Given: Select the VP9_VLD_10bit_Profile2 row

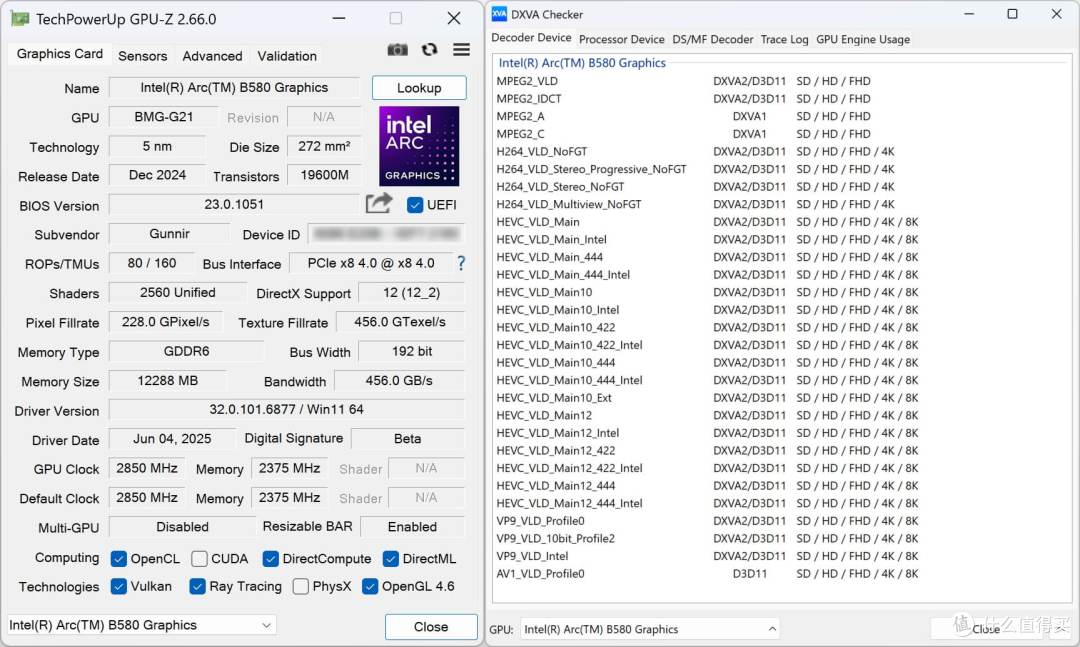Looking at the screenshot, I should (707, 538).
